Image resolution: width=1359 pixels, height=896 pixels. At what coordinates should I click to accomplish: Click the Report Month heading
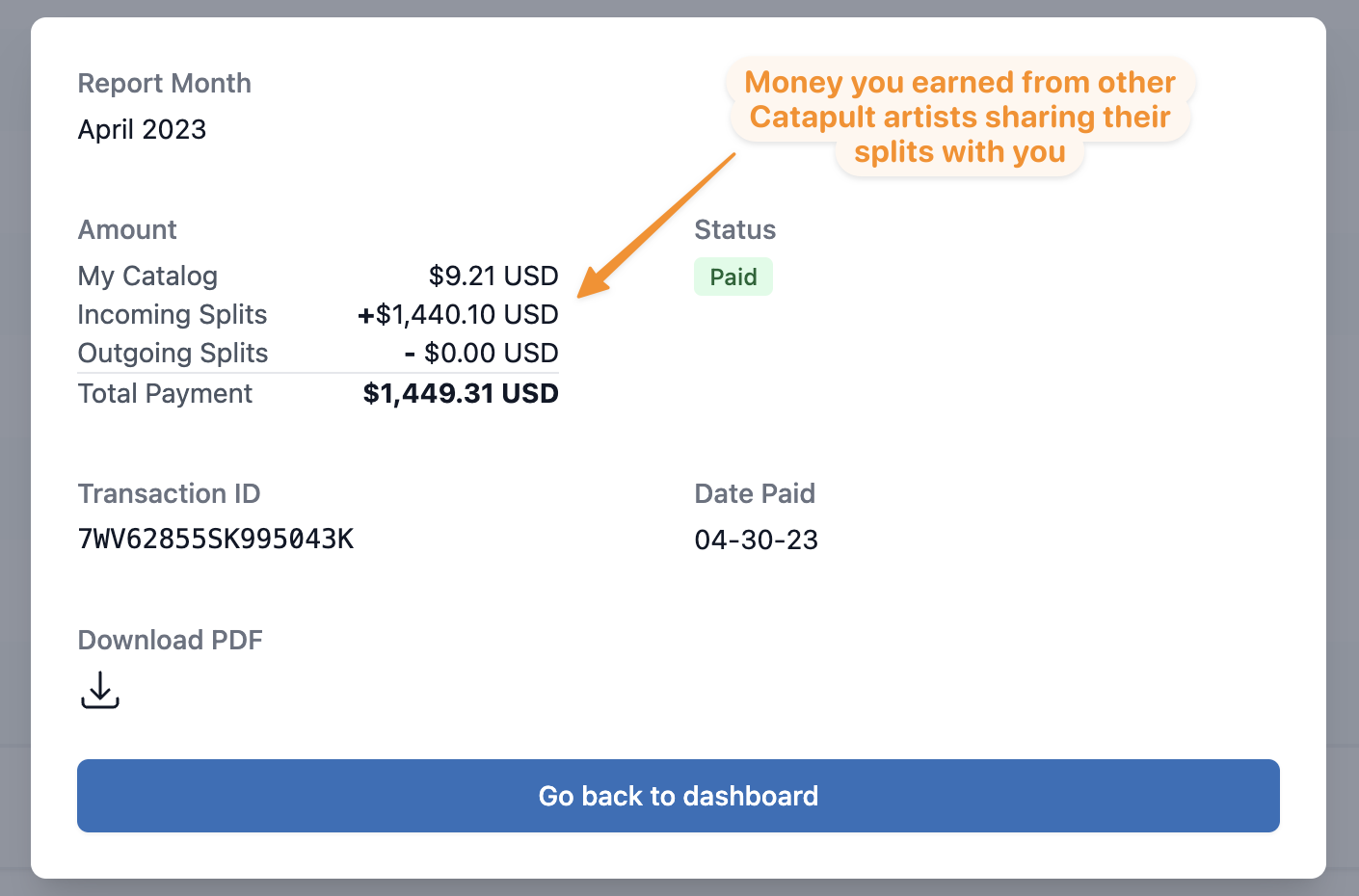pyautogui.click(x=165, y=83)
